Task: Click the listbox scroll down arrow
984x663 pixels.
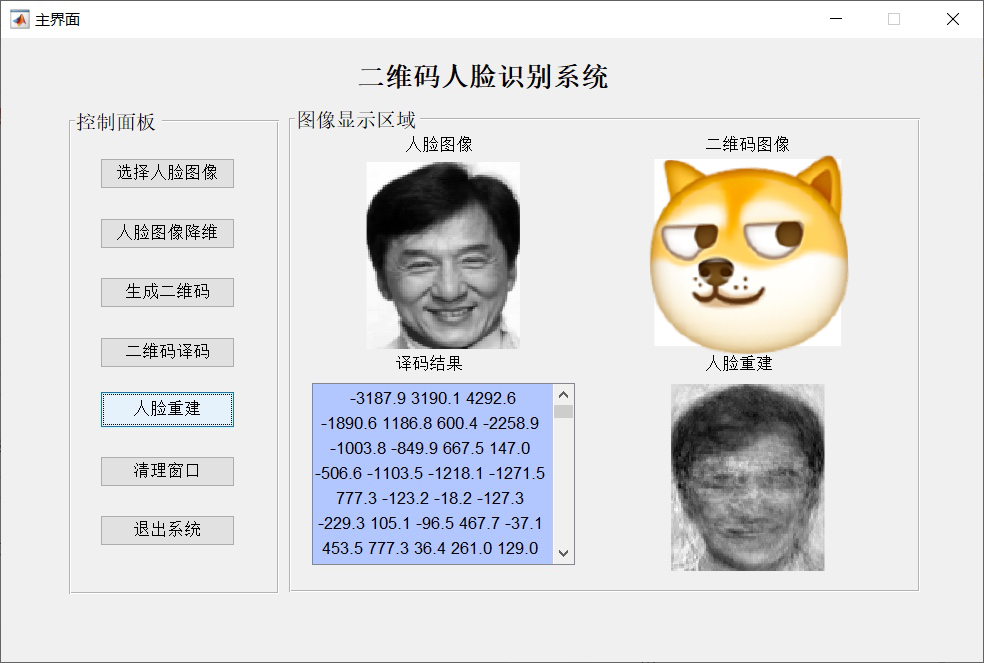Action: (564, 553)
